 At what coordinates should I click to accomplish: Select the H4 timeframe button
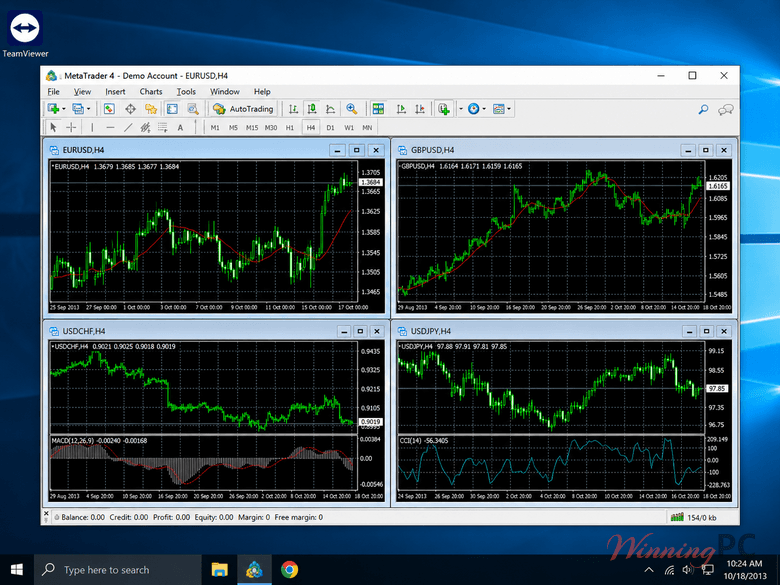(x=311, y=127)
